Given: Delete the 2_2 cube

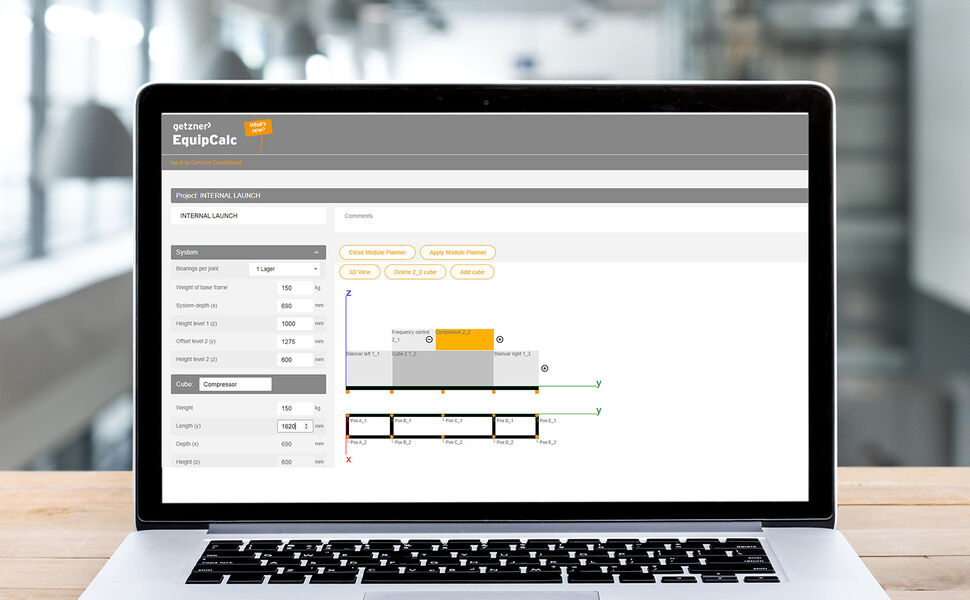Looking at the screenshot, I should coord(414,271).
